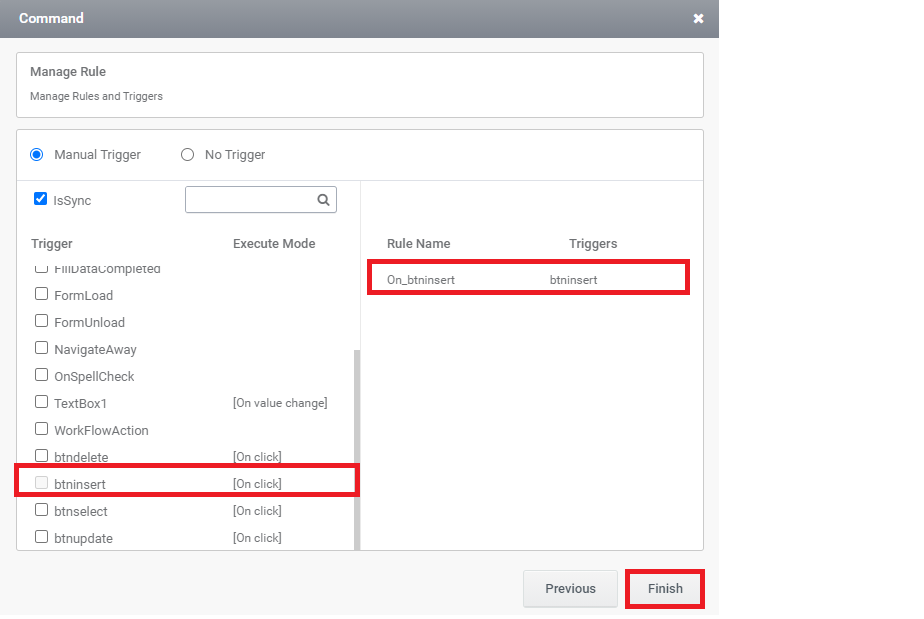Click the Finish button

[x=665, y=588]
